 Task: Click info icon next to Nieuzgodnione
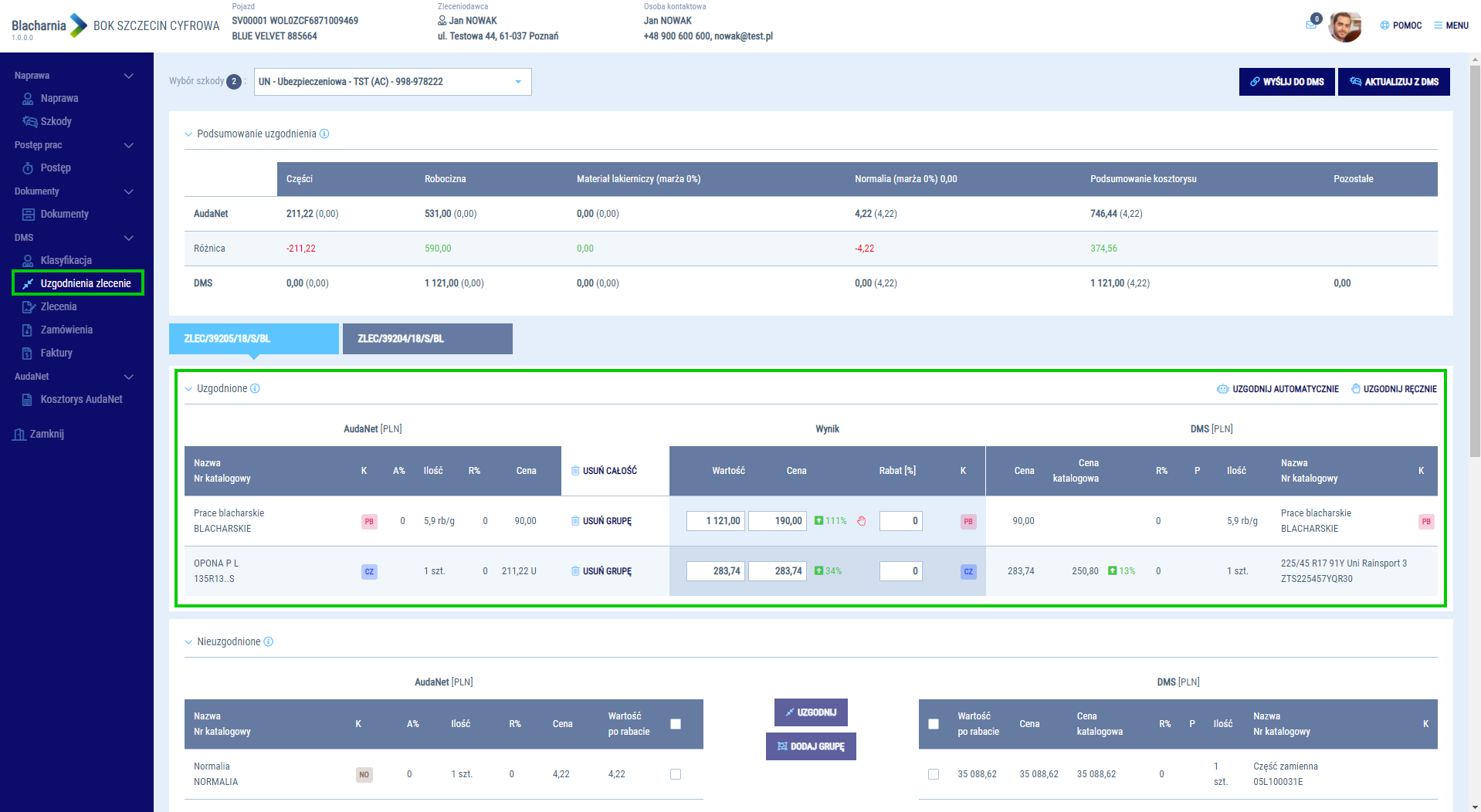[269, 642]
